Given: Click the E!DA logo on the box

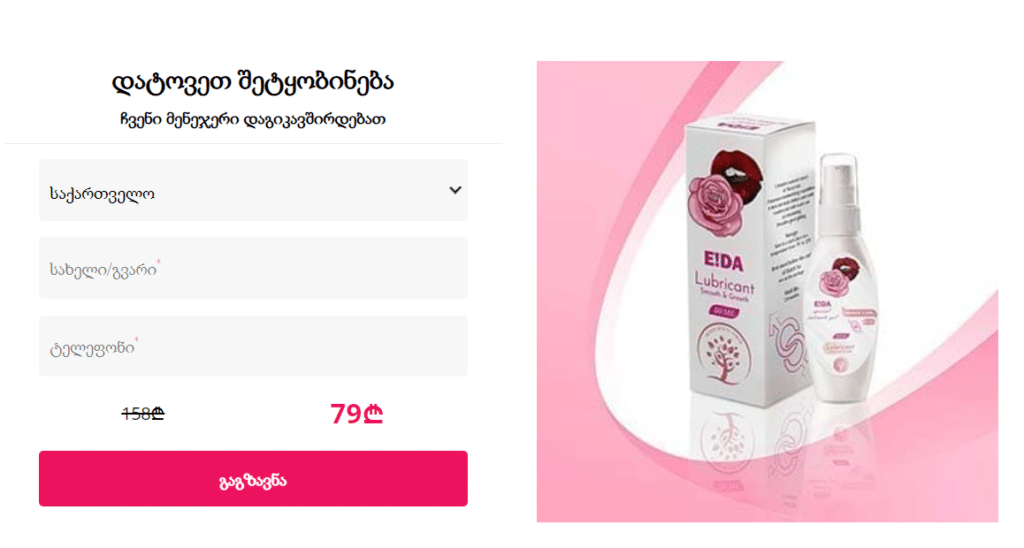Looking at the screenshot, I should click(724, 262).
